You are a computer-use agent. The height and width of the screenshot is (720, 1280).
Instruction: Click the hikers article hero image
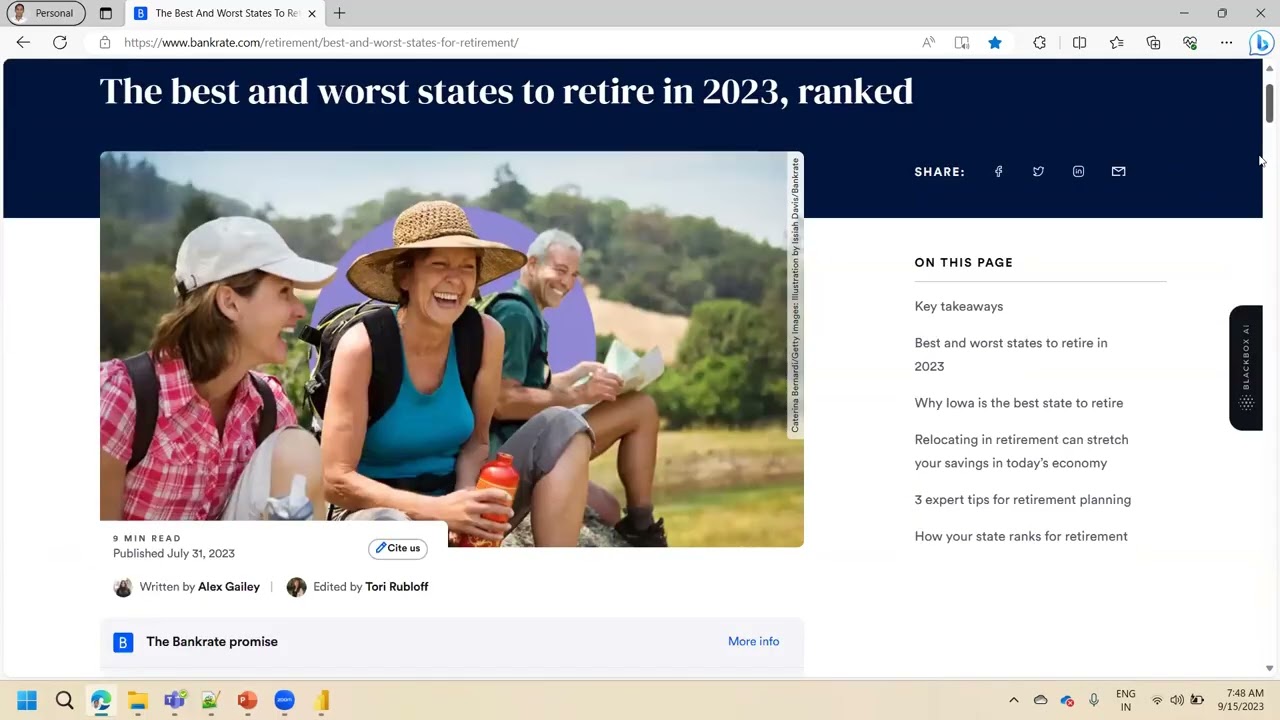(451, 349)
